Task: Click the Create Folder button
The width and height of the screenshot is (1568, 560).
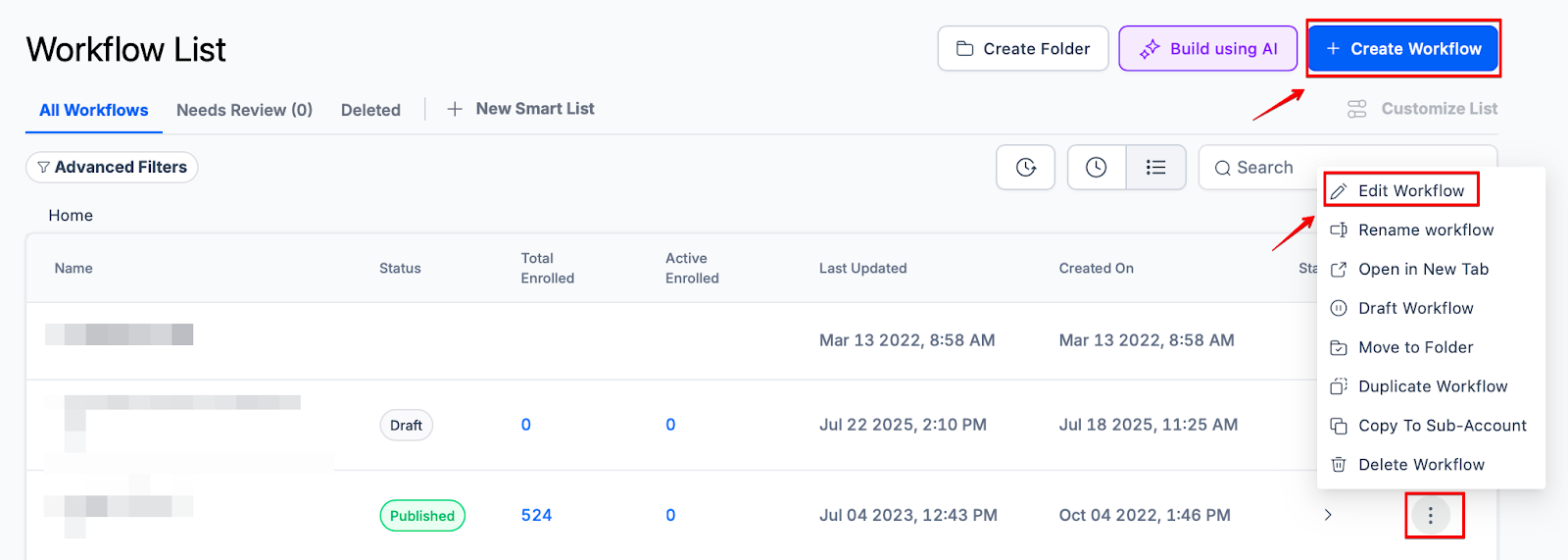Action: 1022,49
